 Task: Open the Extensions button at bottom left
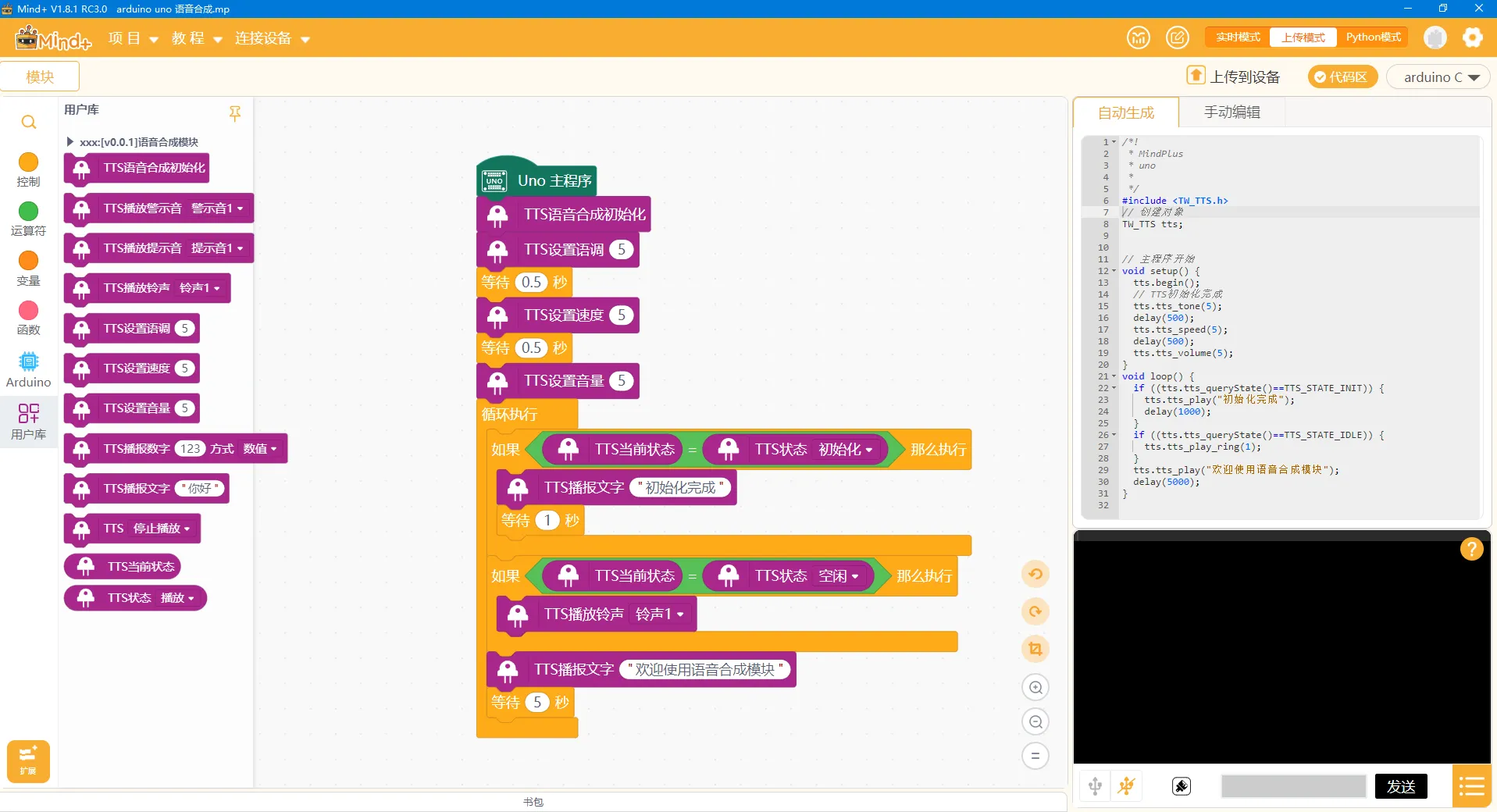(28, 760)
